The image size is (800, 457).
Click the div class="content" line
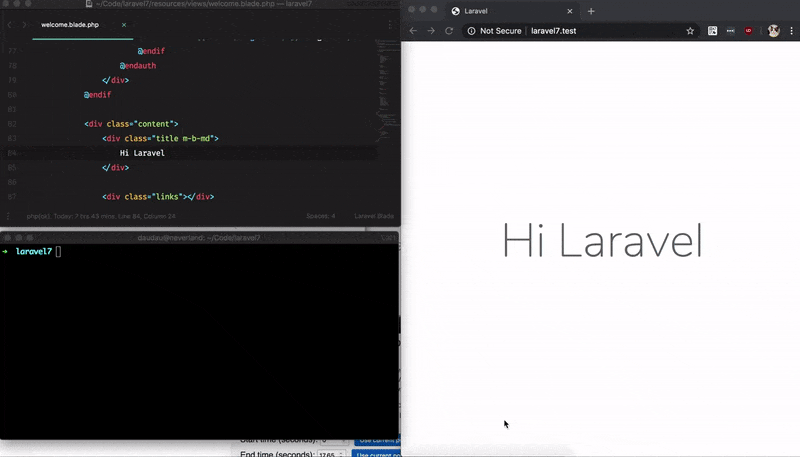(131, 124)
